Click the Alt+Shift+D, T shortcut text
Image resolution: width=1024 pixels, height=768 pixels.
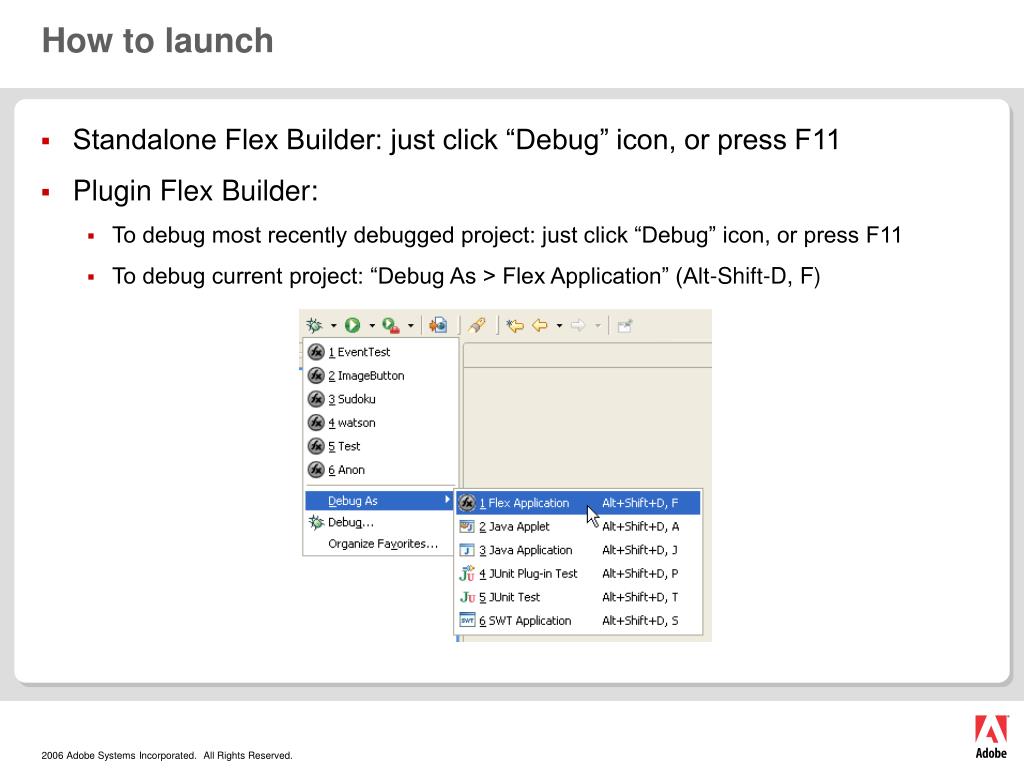coord(640,597)
